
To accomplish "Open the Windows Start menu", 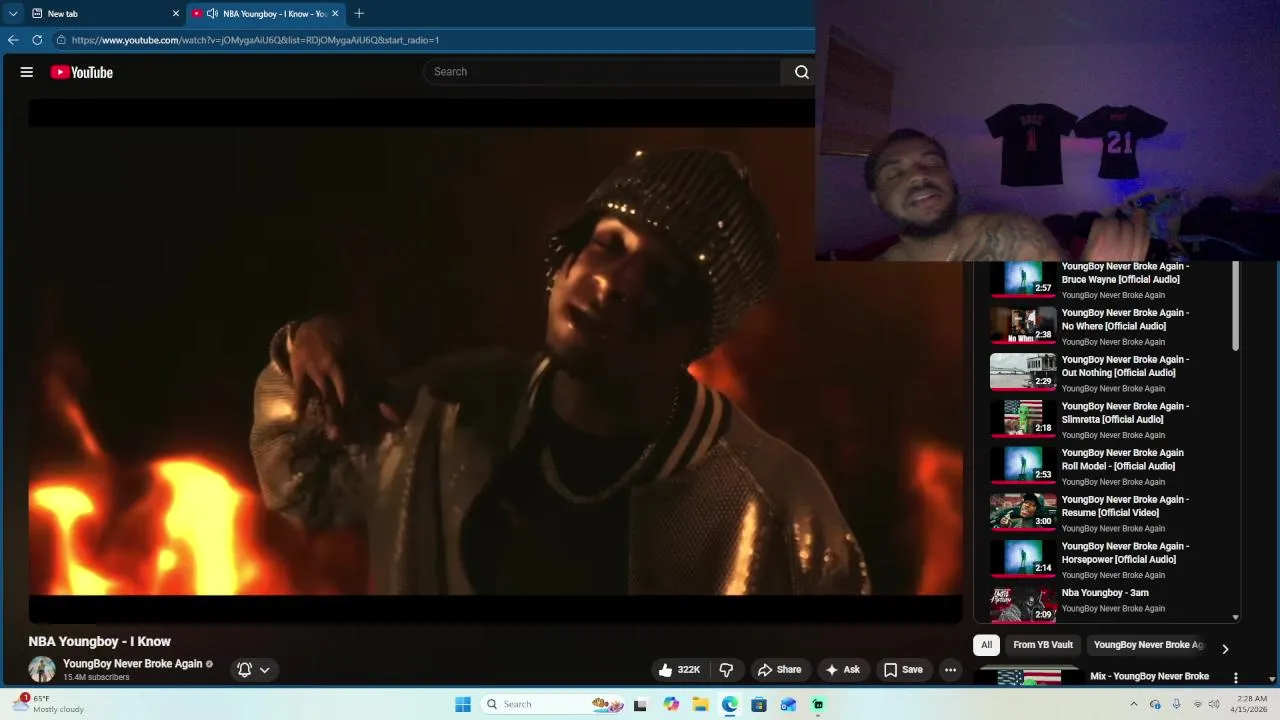I will (463, 704).
